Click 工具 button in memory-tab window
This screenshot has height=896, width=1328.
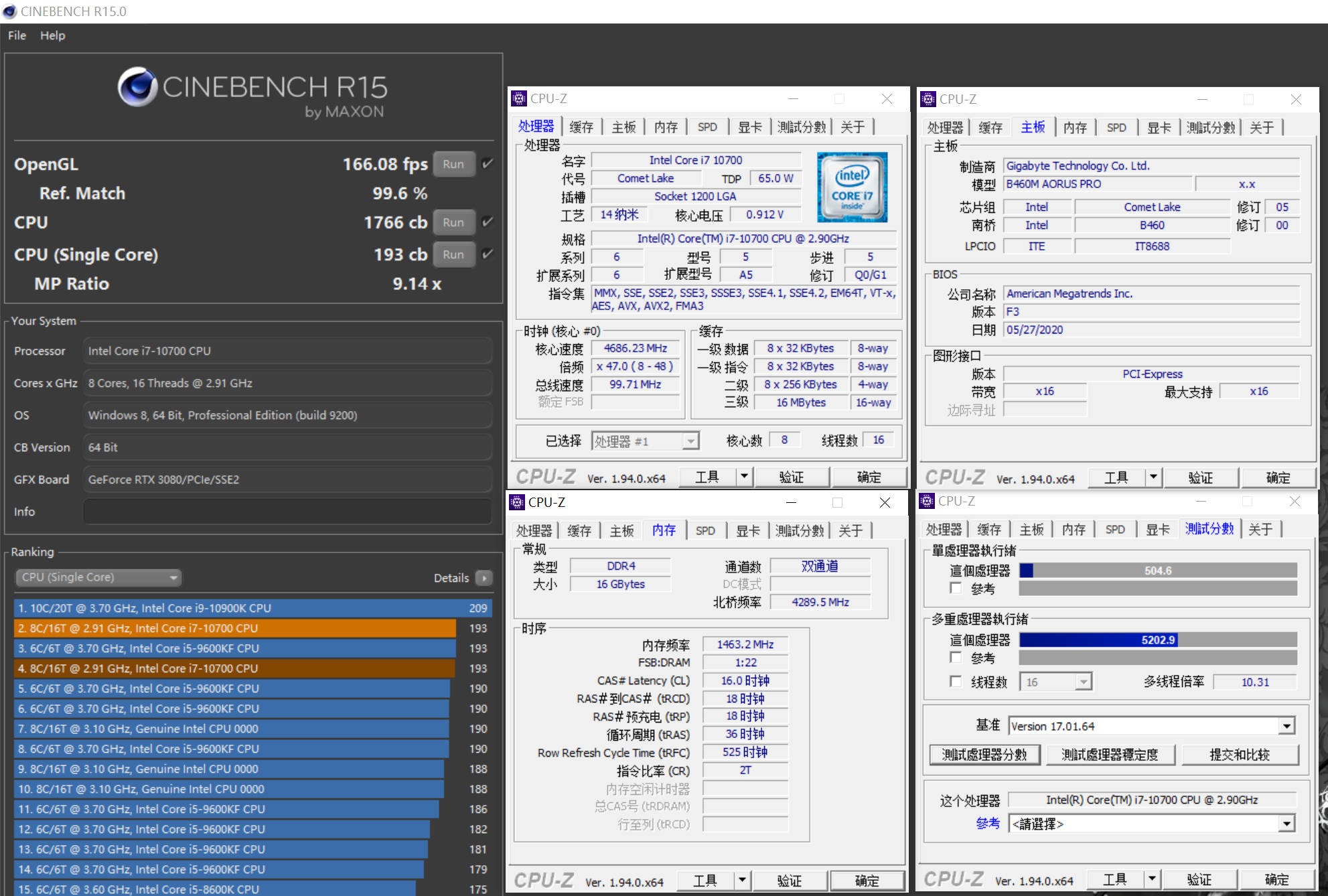[705, 880]
